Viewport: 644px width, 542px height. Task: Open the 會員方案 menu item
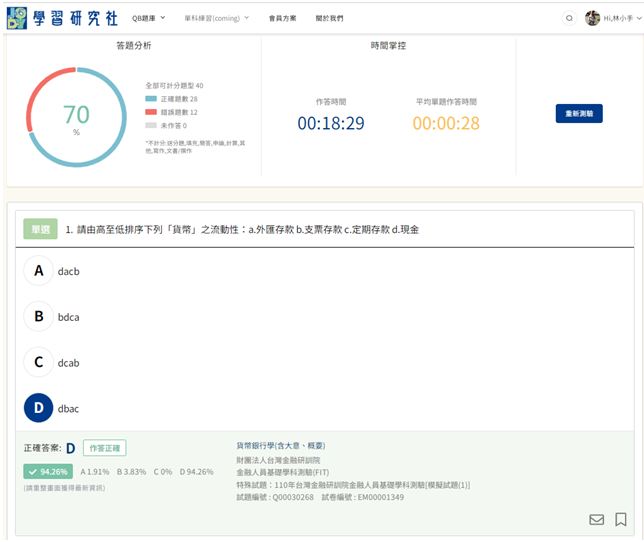(285, 18)
